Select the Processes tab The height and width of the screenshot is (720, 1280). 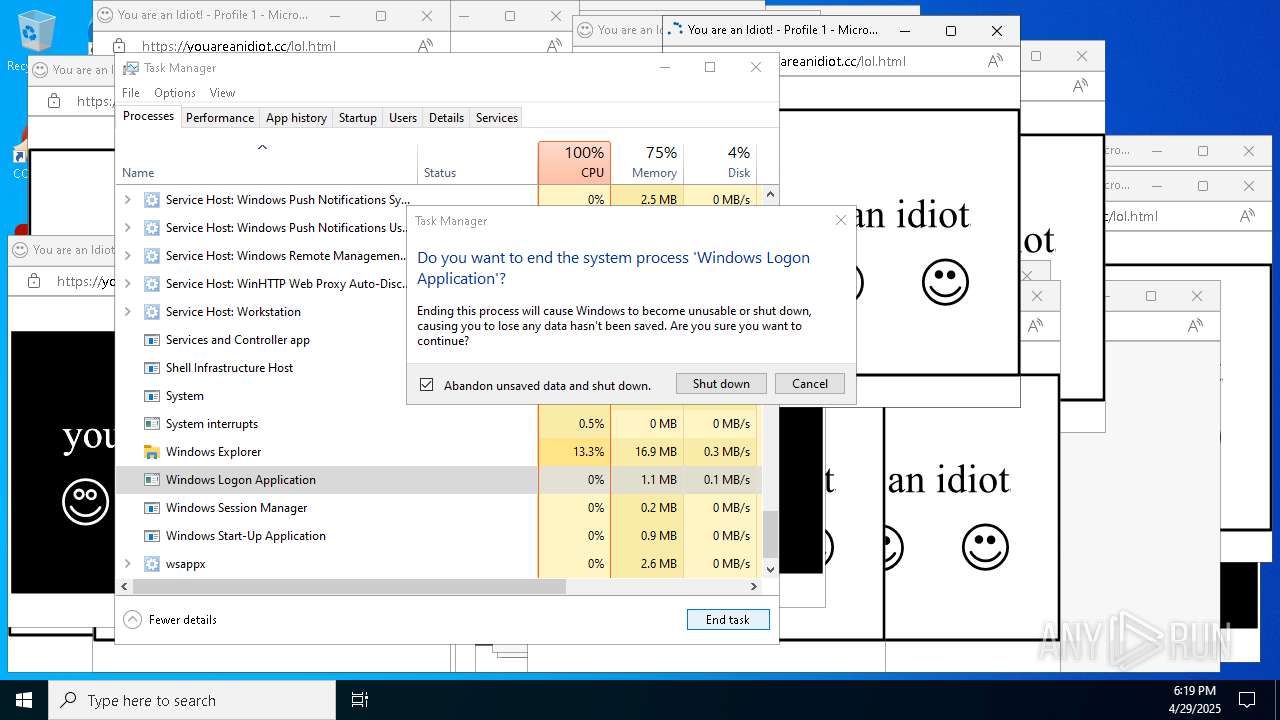tap(148, 116)
